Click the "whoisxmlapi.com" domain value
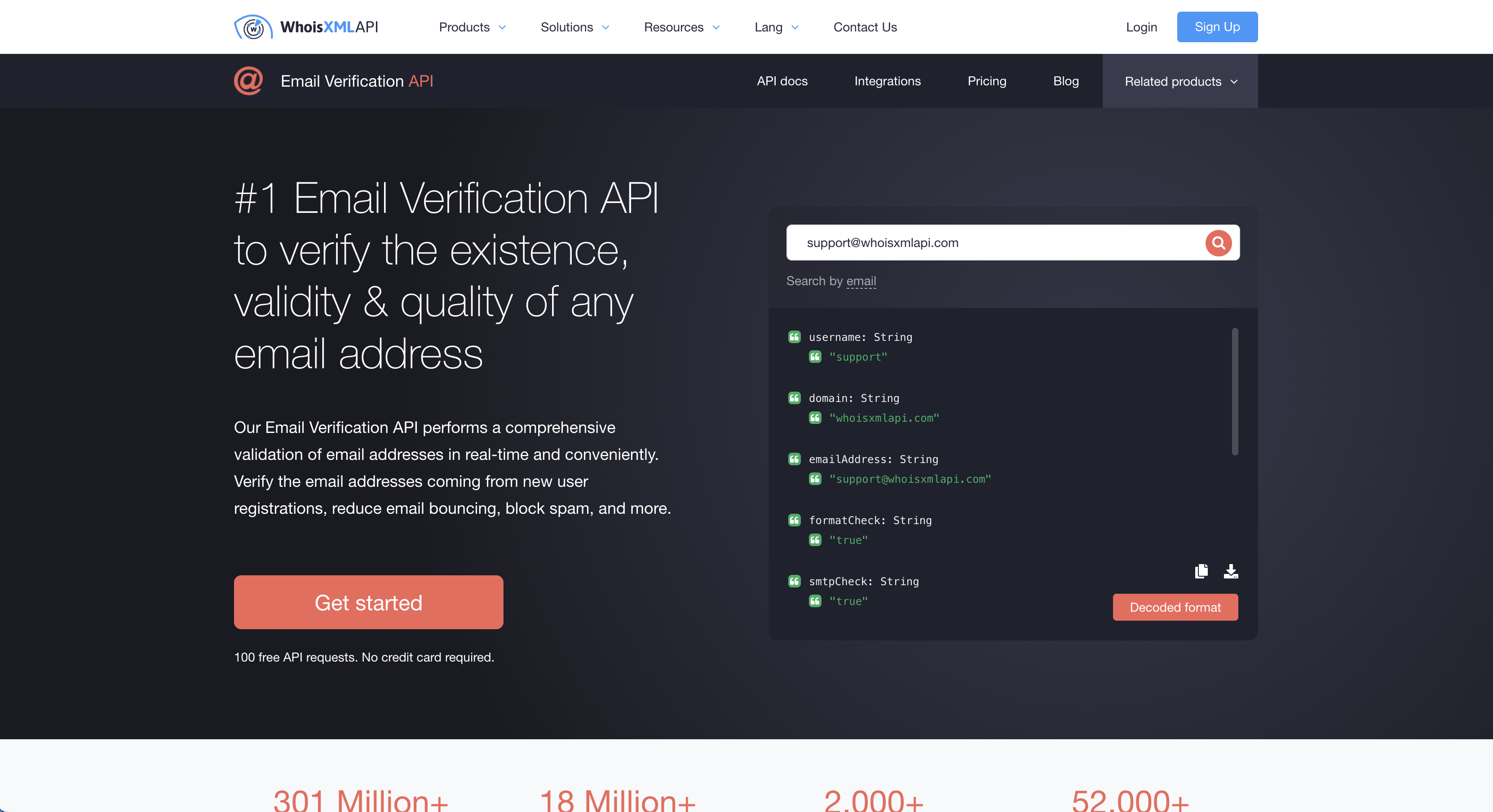Image resolution: width=1493 pixels, height=812 pixels. [x=884, y=418]
